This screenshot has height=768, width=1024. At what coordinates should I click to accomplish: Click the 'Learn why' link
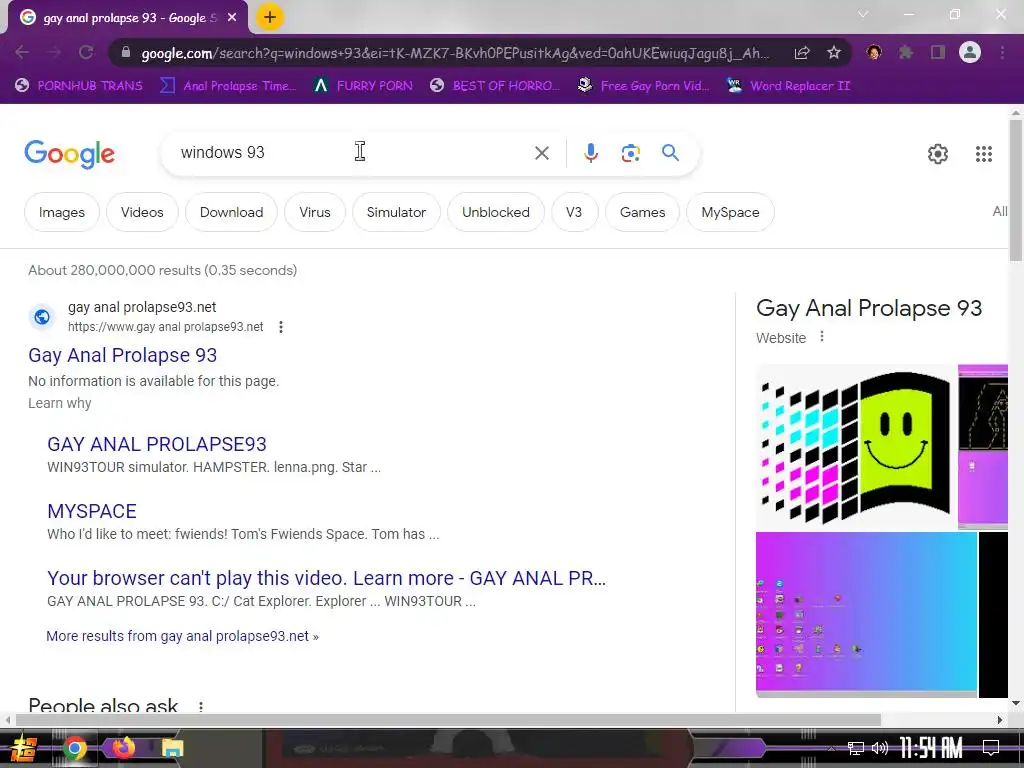[x=59, y=403]
